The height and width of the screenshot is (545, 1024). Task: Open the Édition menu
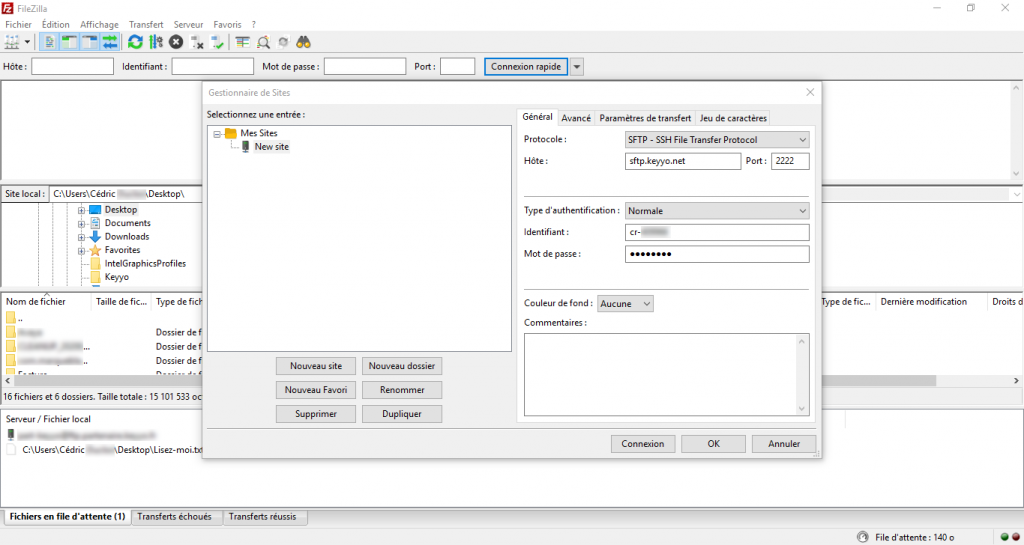click(x=56, y=24)
